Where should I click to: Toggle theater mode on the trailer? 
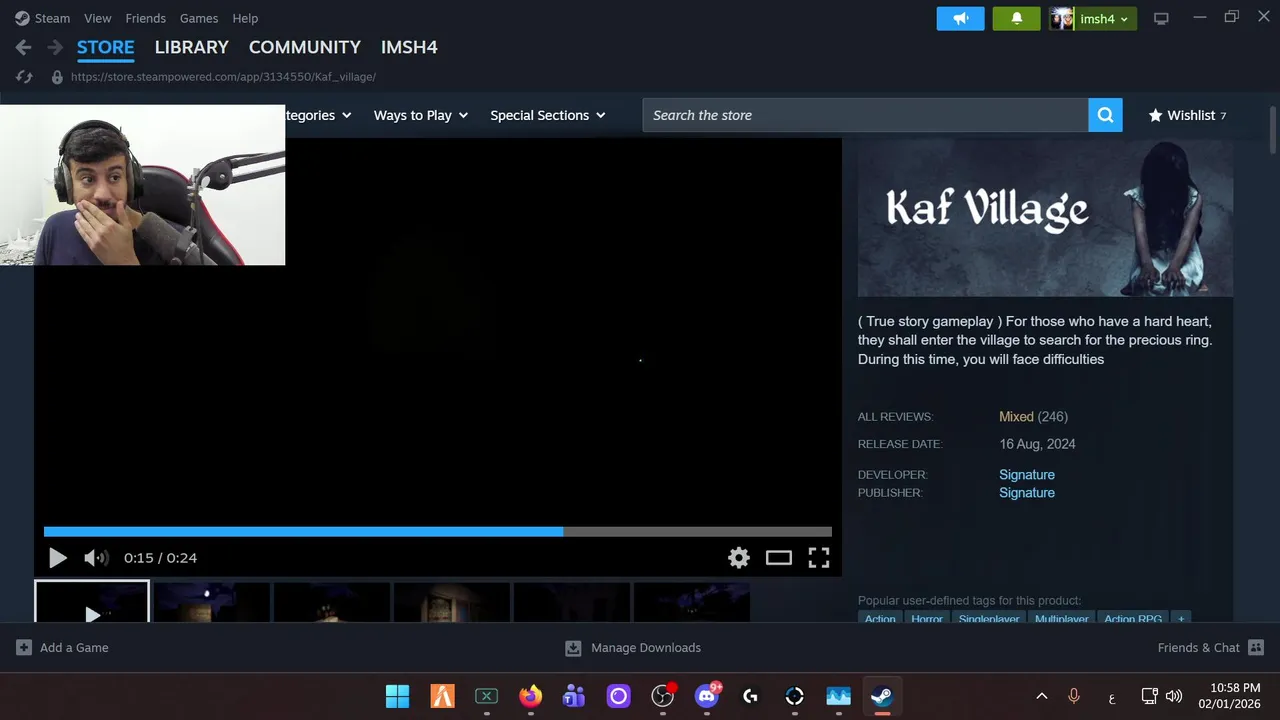pos(779,558)
